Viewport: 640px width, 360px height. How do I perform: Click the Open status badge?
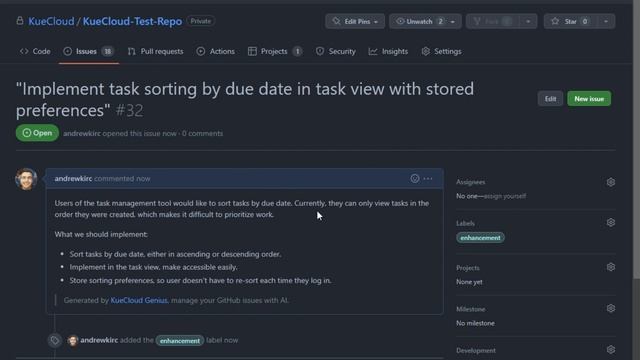pyautogui.click(x=37, y=133)
